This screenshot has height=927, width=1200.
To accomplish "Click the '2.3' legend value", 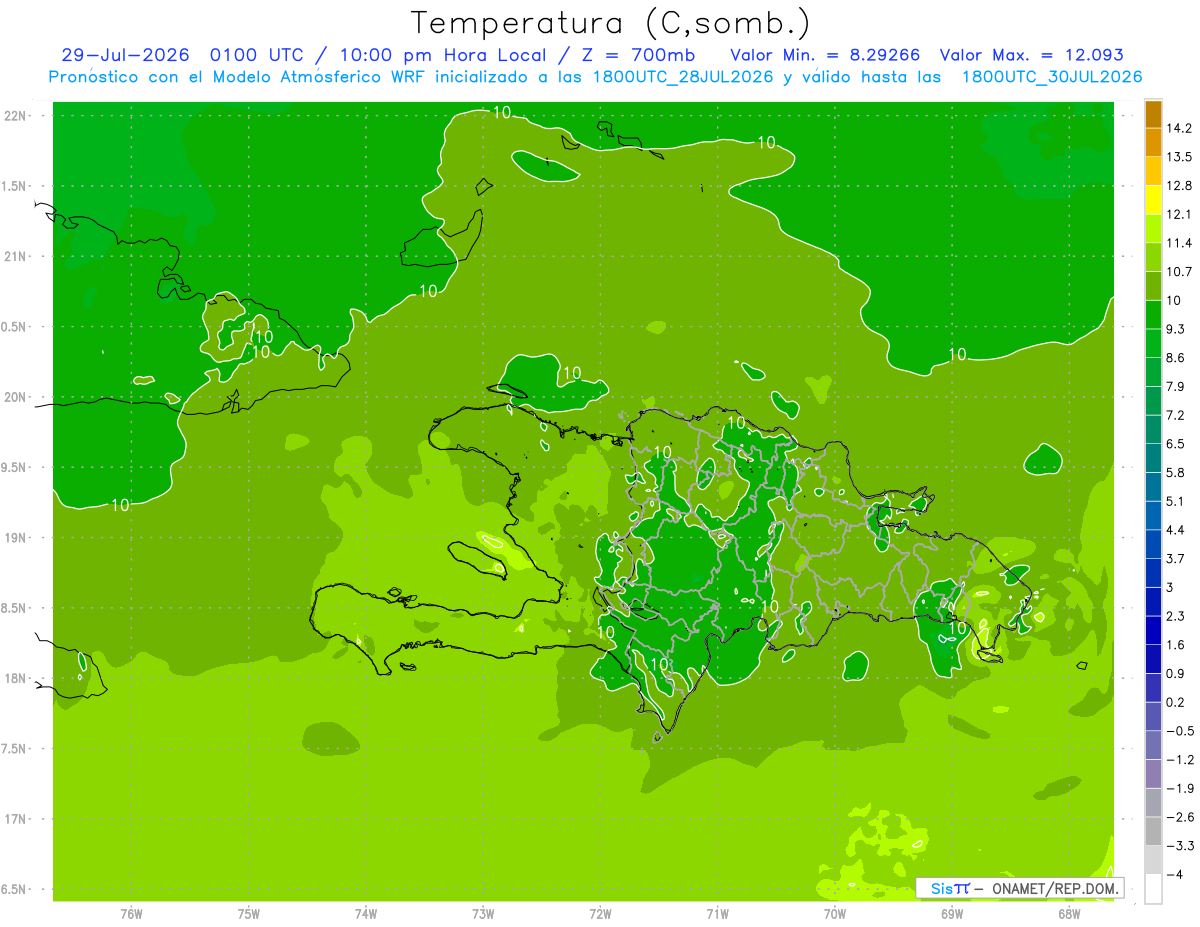I will 1176,616.
